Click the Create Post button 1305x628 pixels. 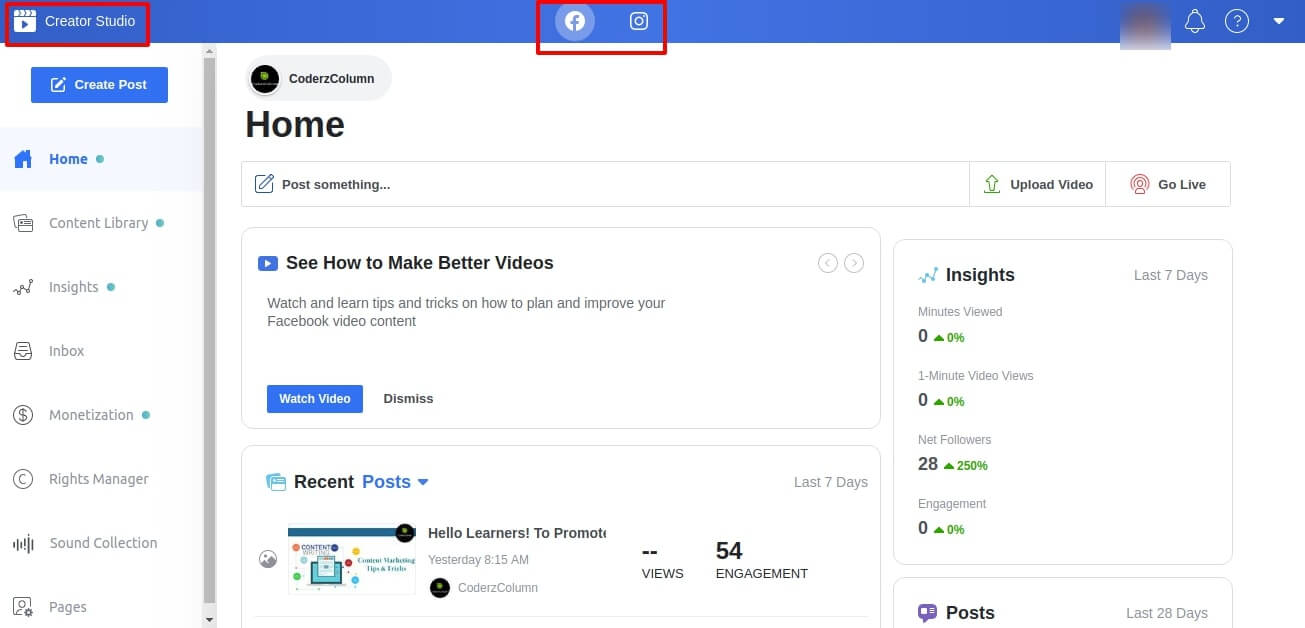coord(99,85)
